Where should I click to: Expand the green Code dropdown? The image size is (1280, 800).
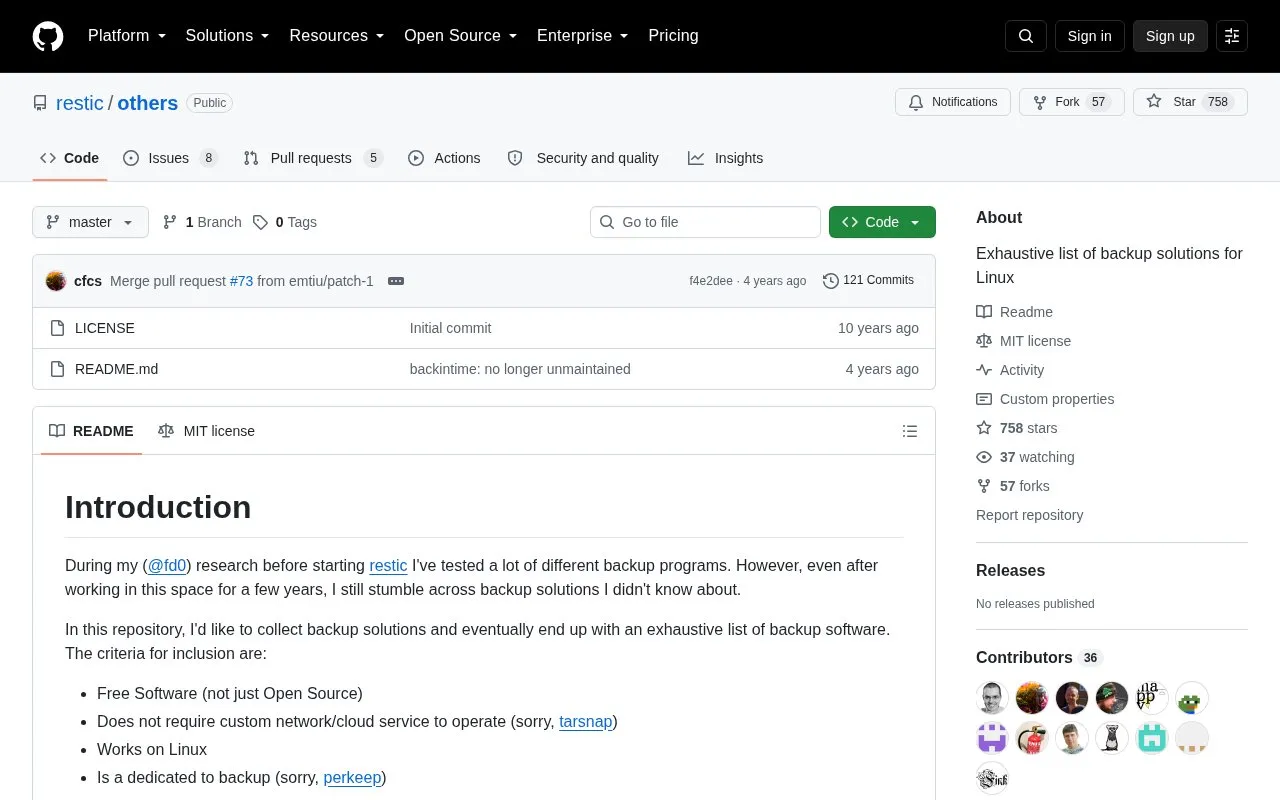click(x=882, y=222)
